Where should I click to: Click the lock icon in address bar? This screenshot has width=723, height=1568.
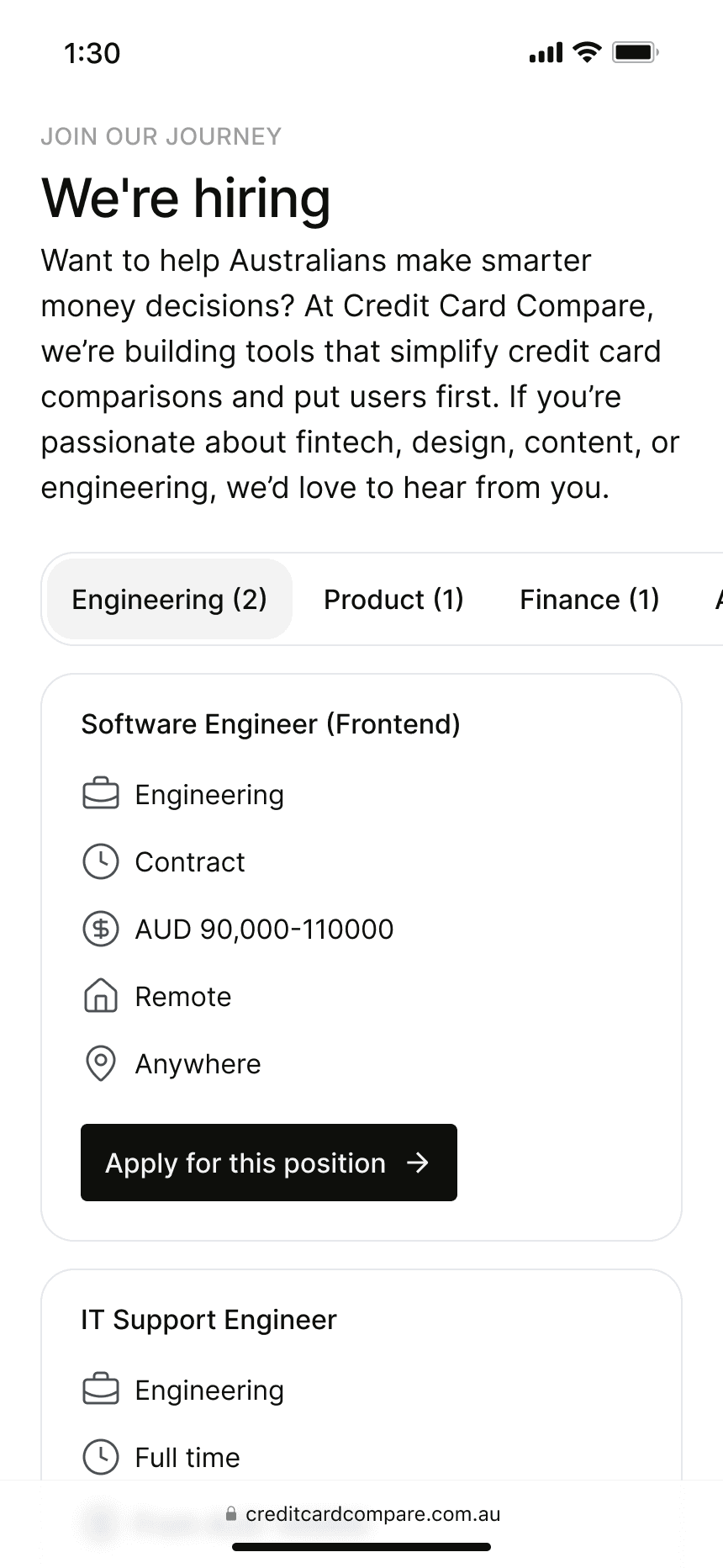click(231, 1514)
